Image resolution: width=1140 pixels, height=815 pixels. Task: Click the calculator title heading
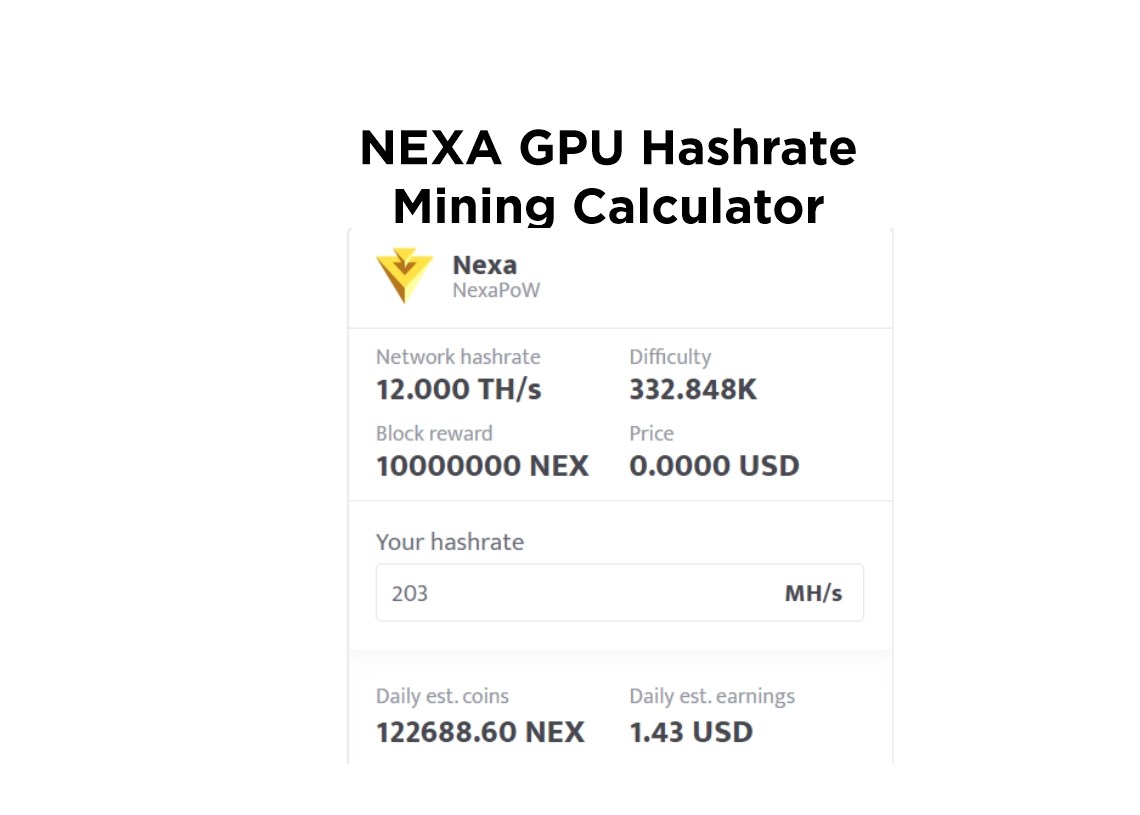coord(608,176)
